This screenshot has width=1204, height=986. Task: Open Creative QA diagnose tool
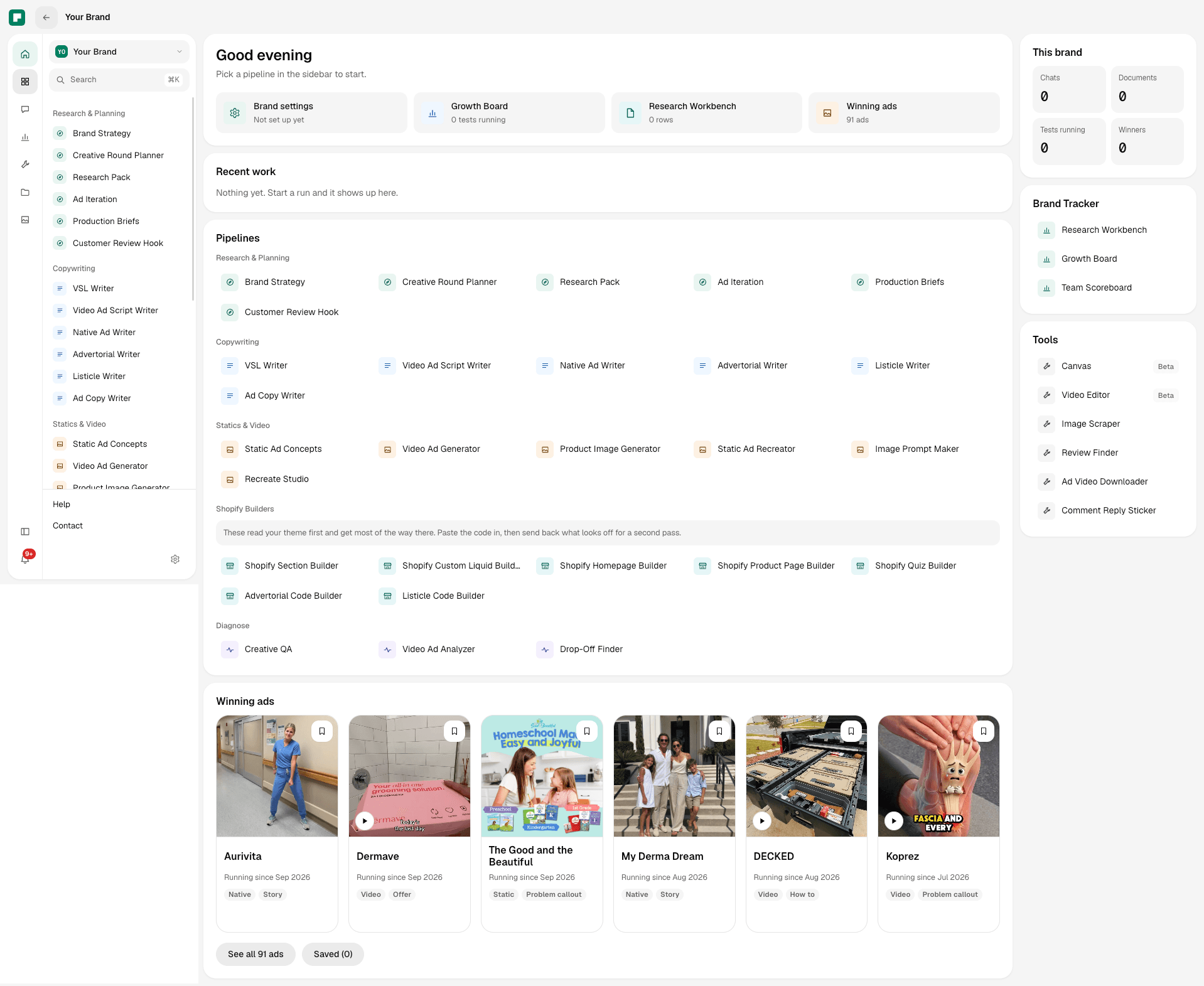[293, 650]
